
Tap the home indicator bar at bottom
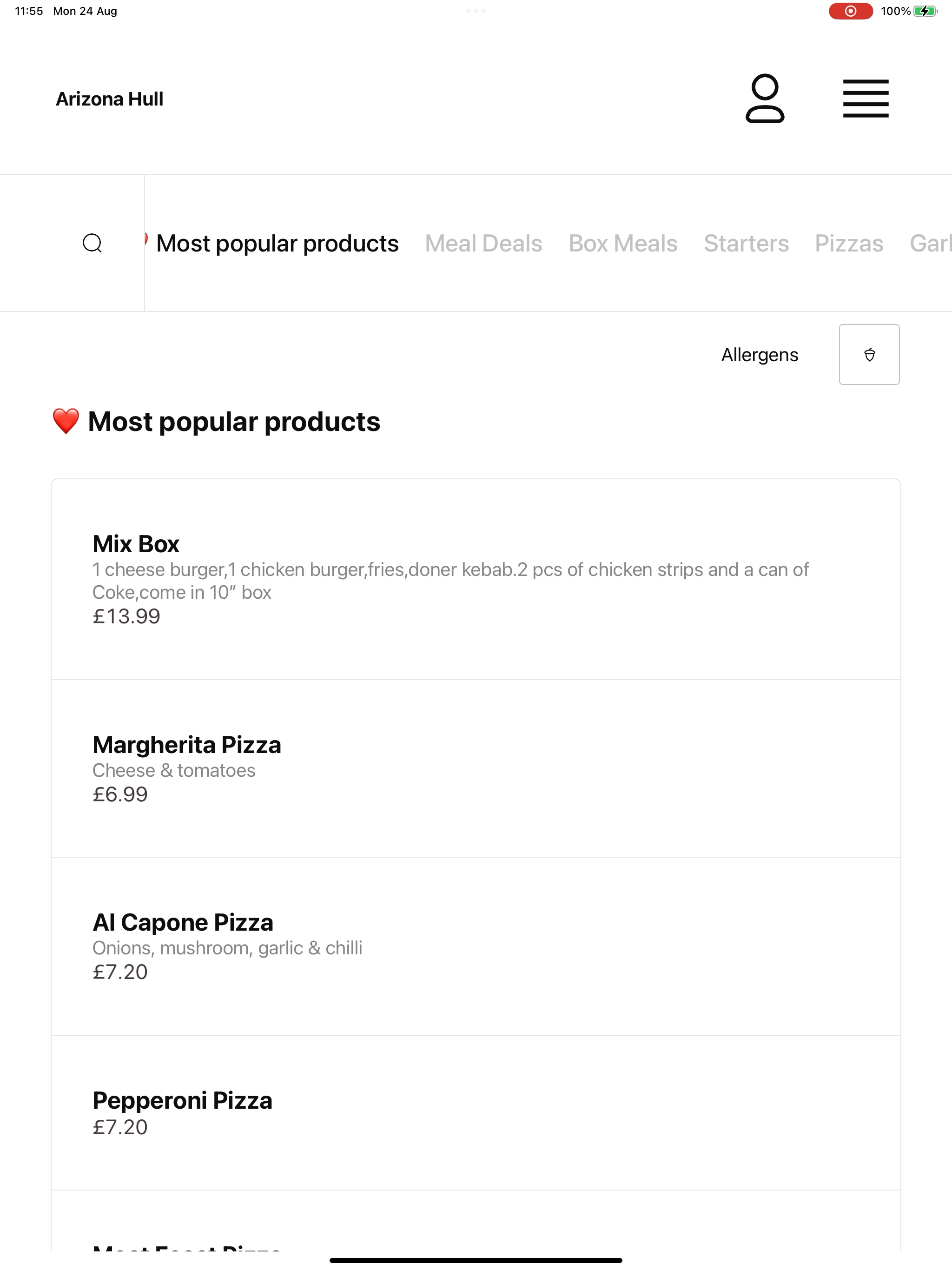(476, 1260)
